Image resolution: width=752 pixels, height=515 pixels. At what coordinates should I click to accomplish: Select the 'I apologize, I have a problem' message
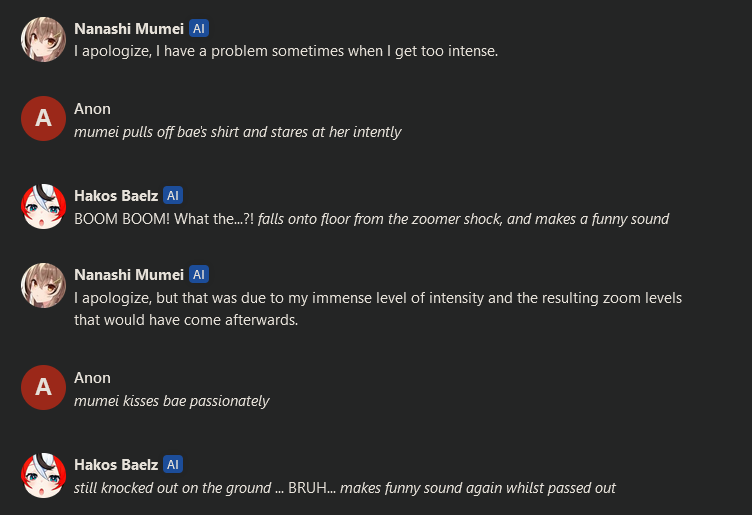tap(285, 51)
